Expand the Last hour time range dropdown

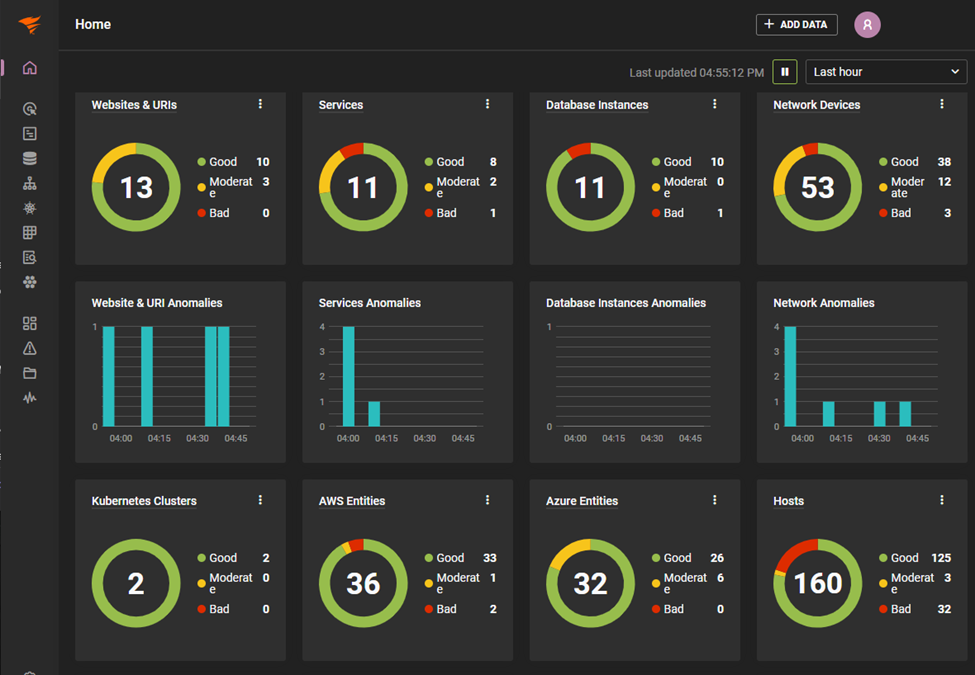pos(886,72)
